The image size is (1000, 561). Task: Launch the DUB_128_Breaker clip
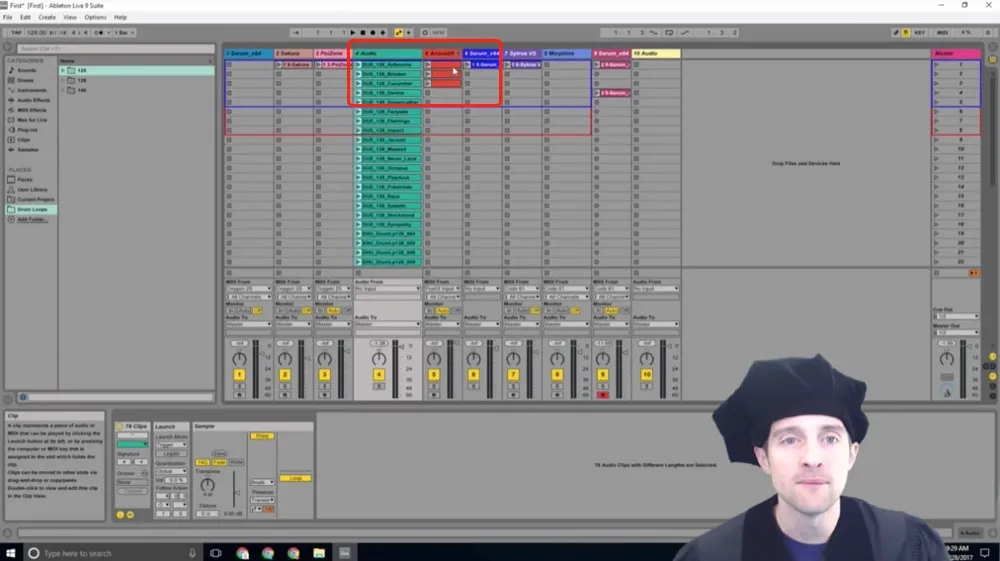pyautogui.click(x=358, y=74)
